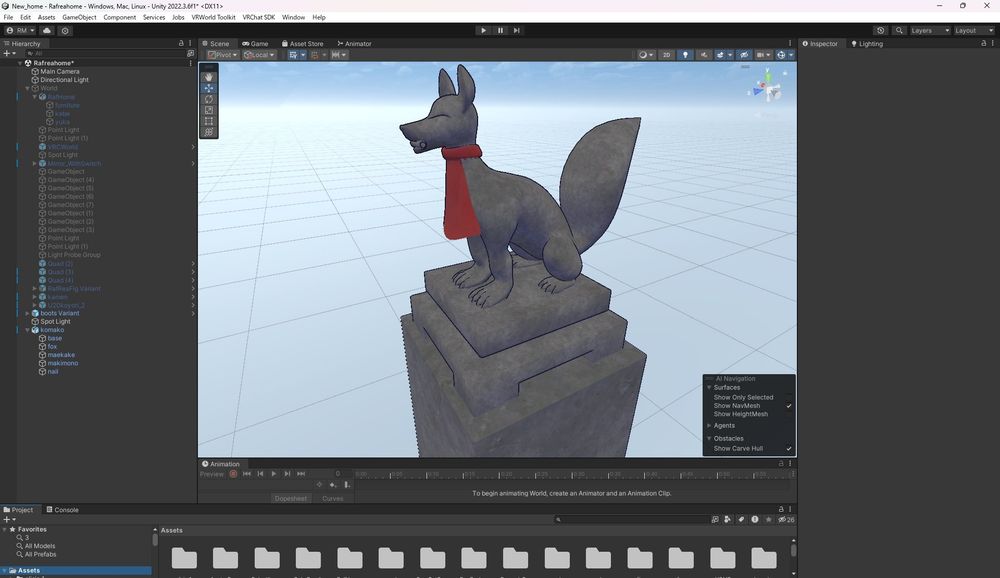Open the VRChat SDK menu
1000x578 pixels.
(258, 18)
